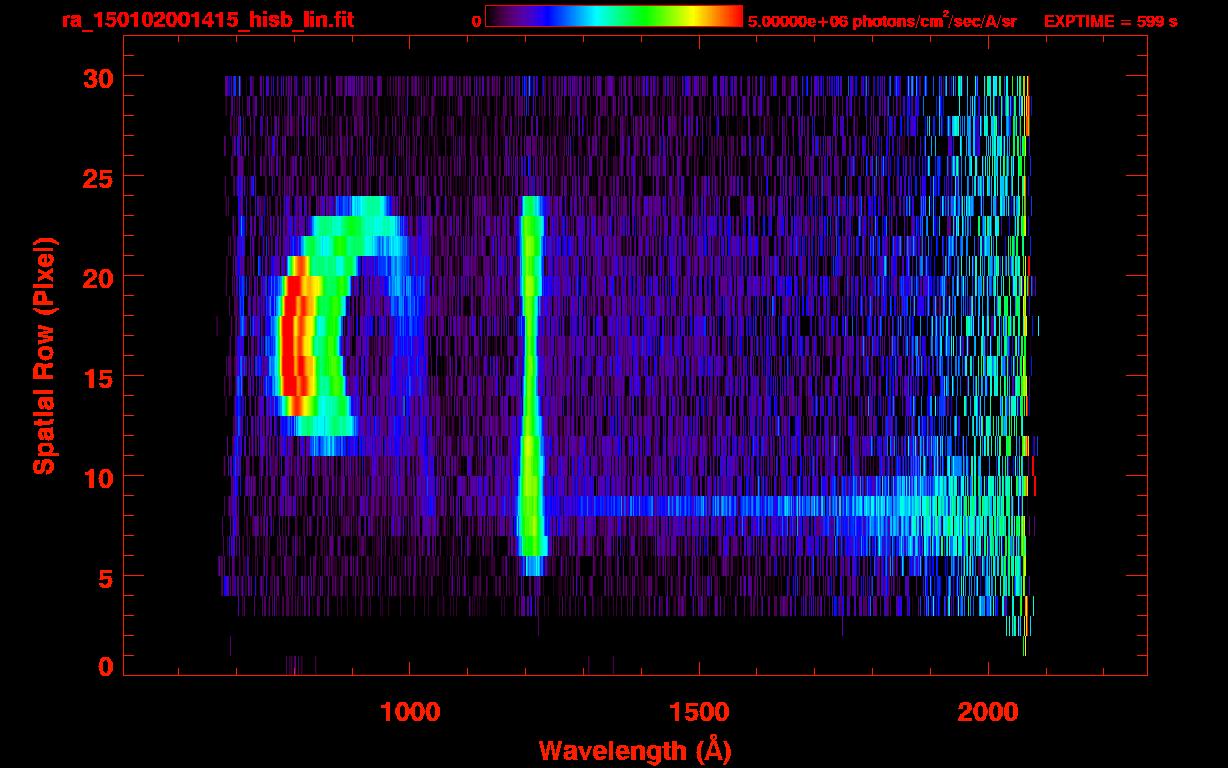Click the 2000 wavelength tick label
The height and width of the screenshot is (768, 1228).
coord(988,712)
